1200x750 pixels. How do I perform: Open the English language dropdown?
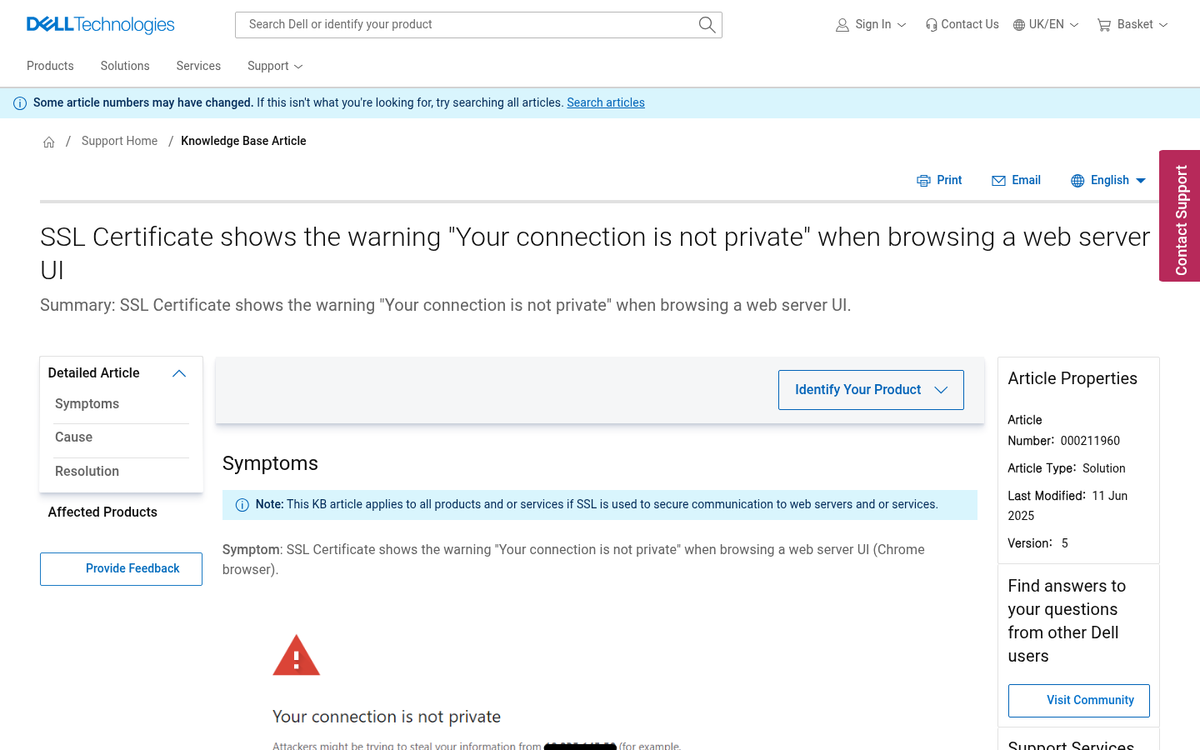tap(1108, 180)
